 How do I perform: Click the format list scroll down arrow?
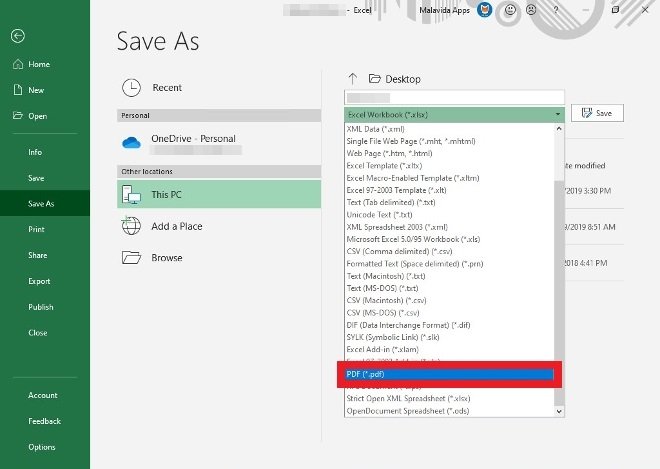tap(559, 411)
